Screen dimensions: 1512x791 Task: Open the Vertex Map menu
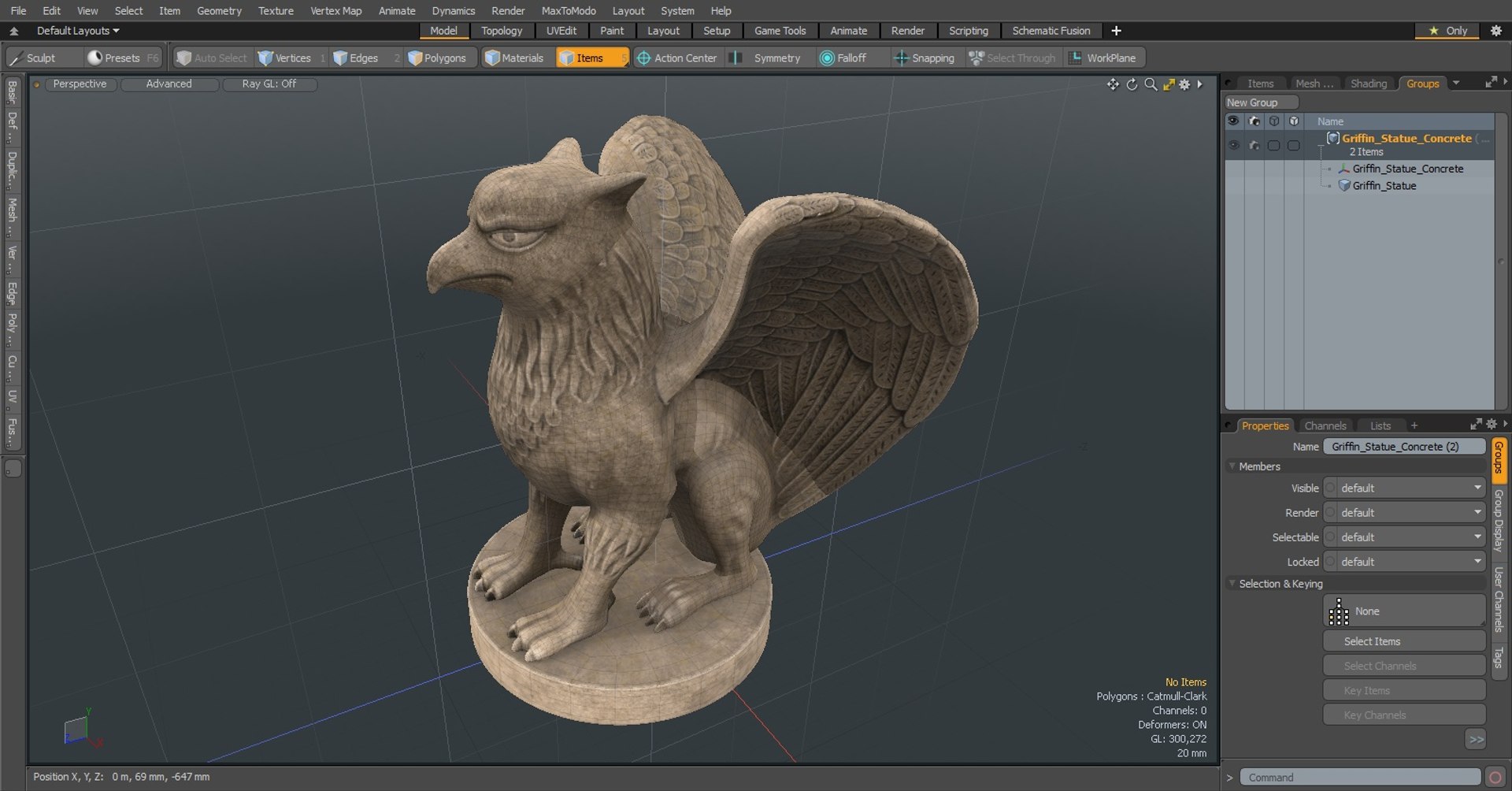[x=335, y=10]
